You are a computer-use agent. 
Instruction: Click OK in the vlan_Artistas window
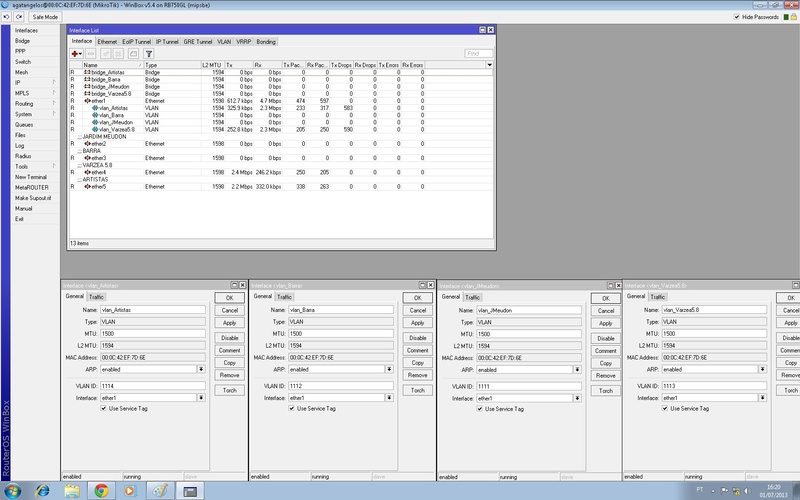point(230,298)
